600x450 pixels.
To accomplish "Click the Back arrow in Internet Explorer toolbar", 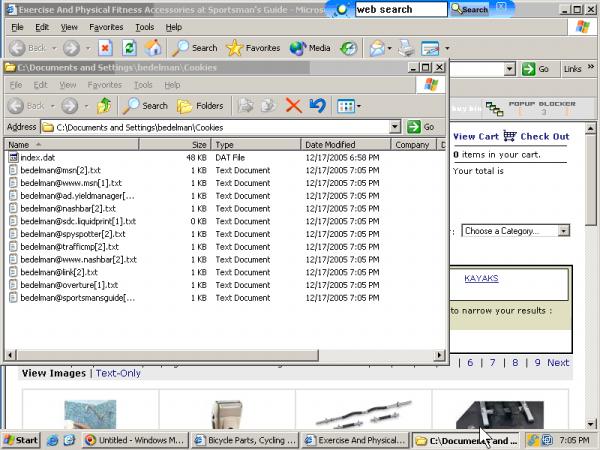I will (17, 48).
